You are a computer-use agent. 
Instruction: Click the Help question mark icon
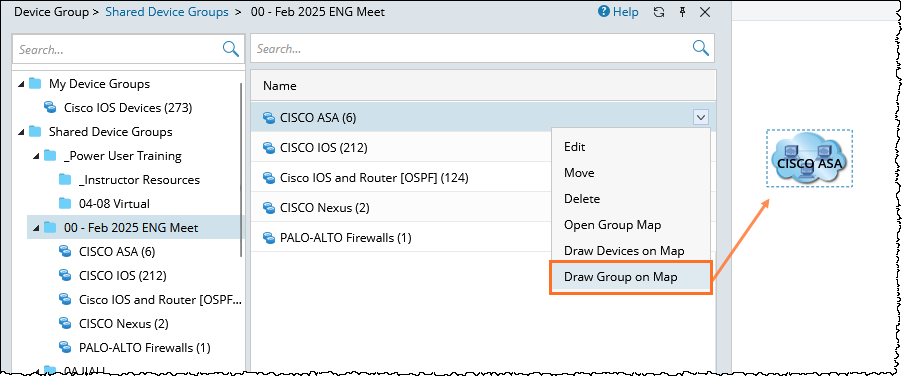click(604, 12)
